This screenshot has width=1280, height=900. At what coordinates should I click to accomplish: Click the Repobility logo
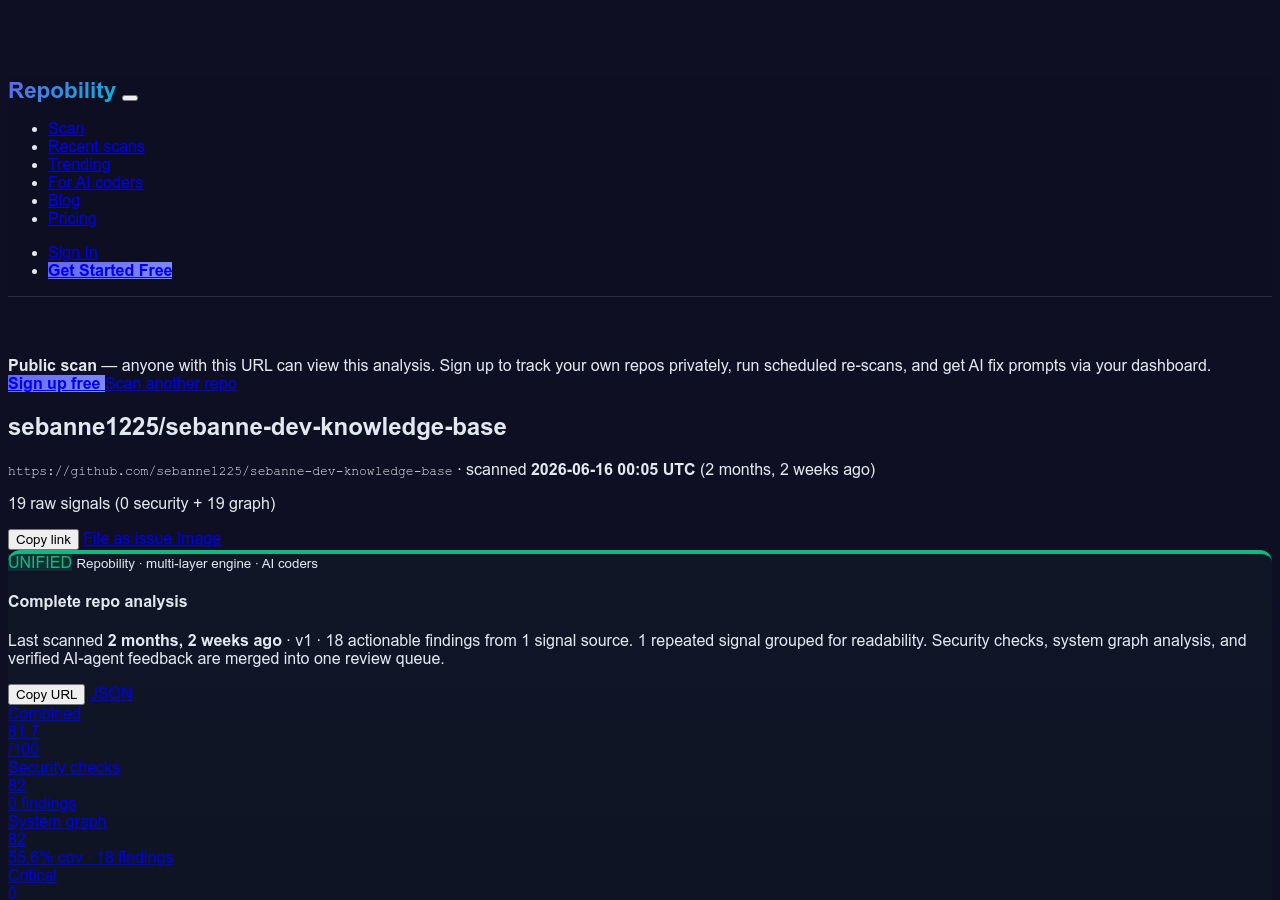click(62, 90)
